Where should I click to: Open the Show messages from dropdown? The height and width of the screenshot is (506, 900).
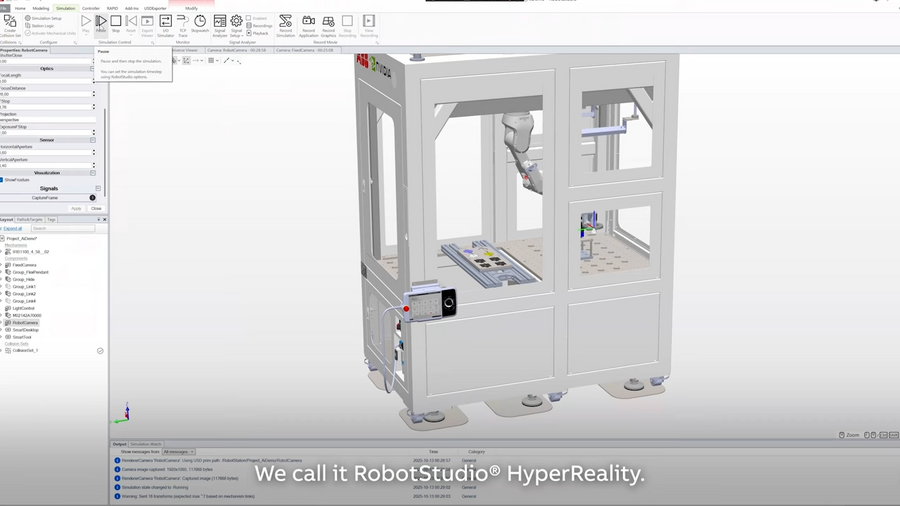tap(180, 452)
